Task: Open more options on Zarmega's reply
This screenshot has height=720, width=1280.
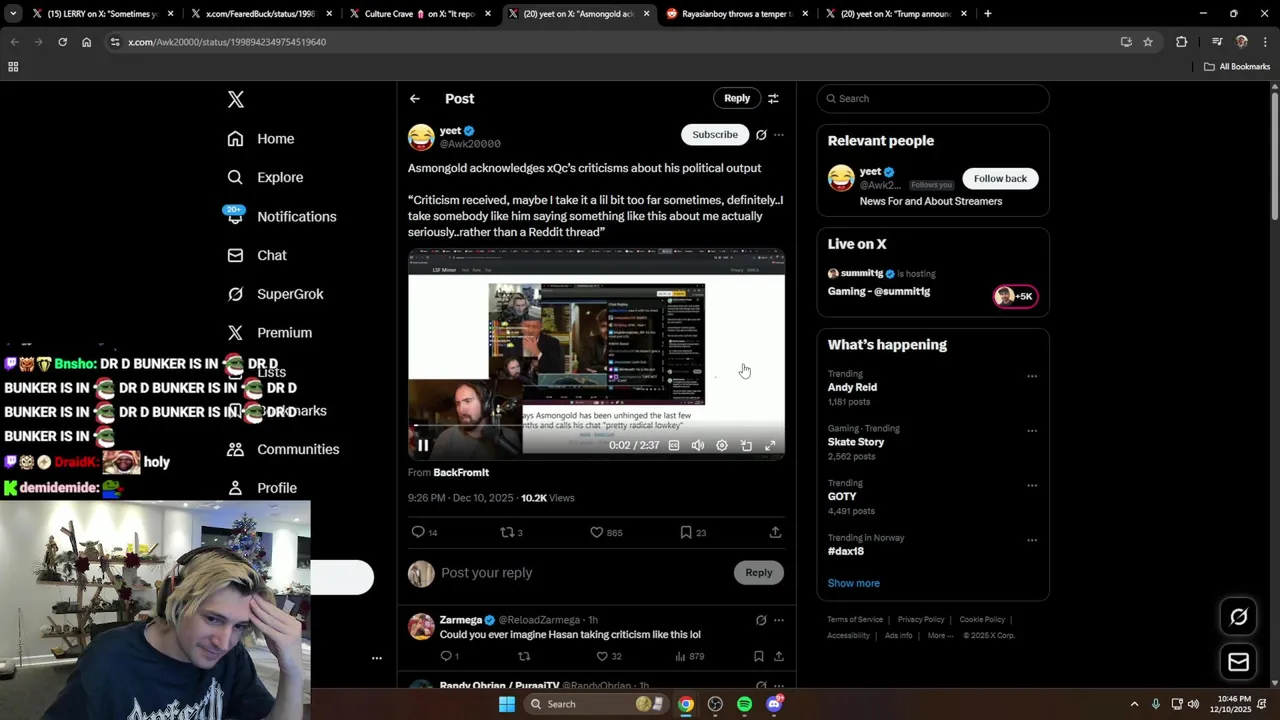Action: pyautogui.click(x=779, y=620)
